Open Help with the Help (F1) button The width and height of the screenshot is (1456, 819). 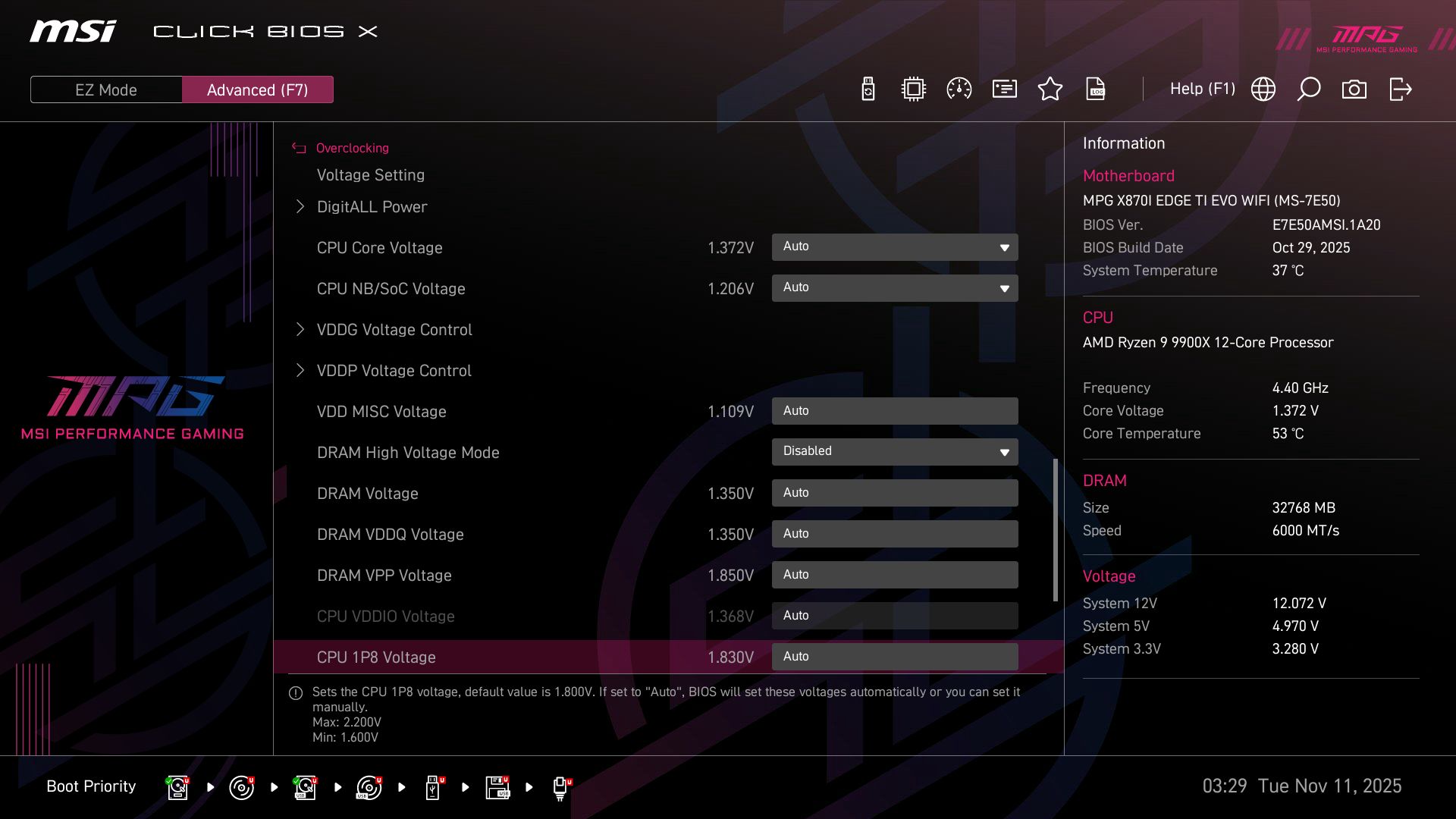click(x=1203, y=89)
